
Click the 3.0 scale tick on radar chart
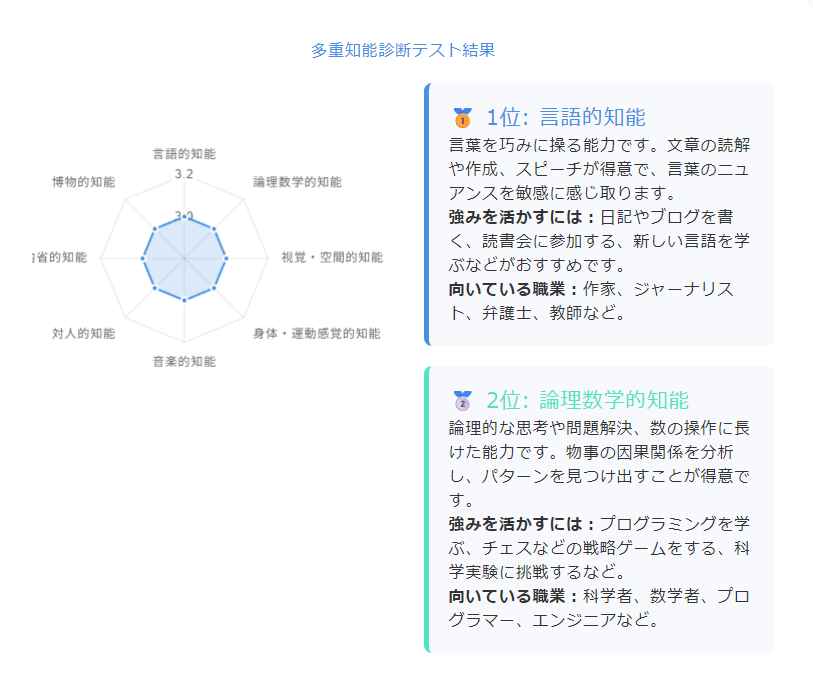184,216
